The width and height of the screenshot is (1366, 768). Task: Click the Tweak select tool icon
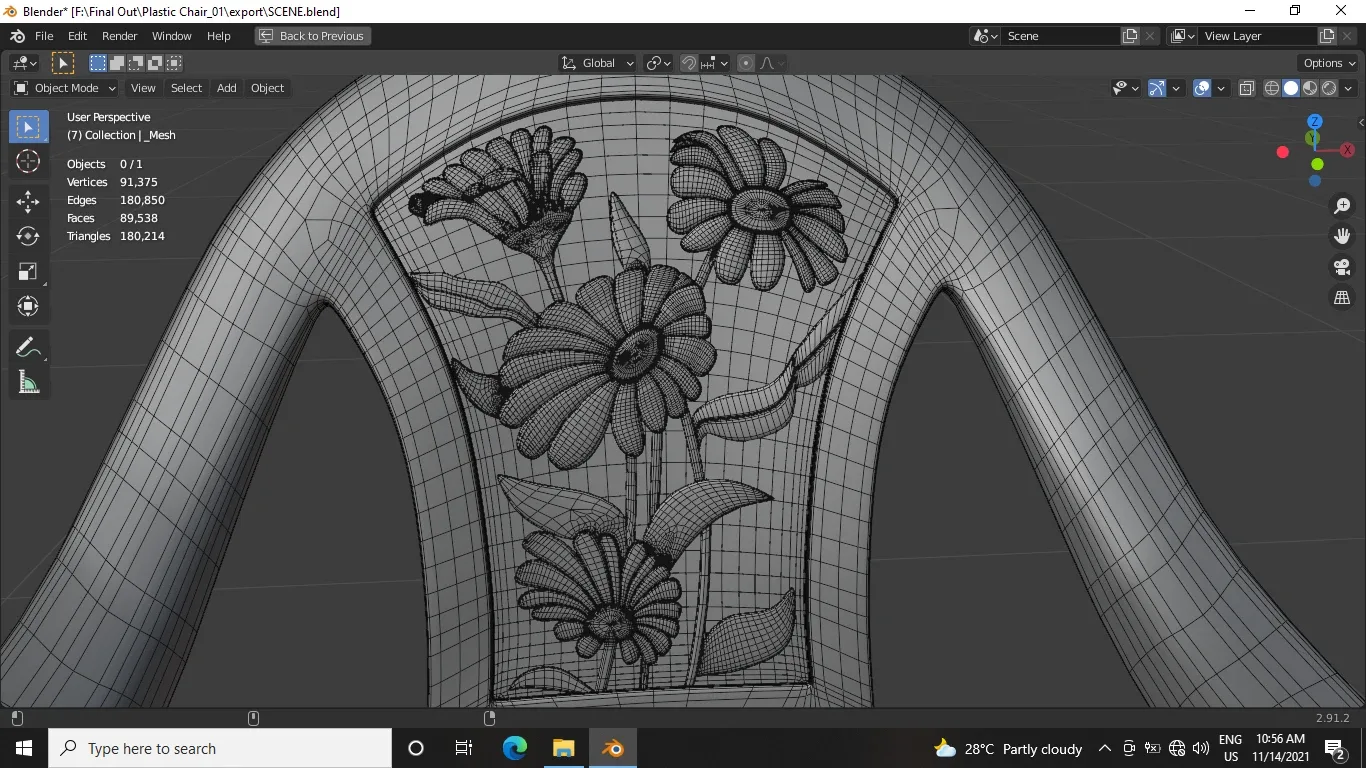coord(63,63)
